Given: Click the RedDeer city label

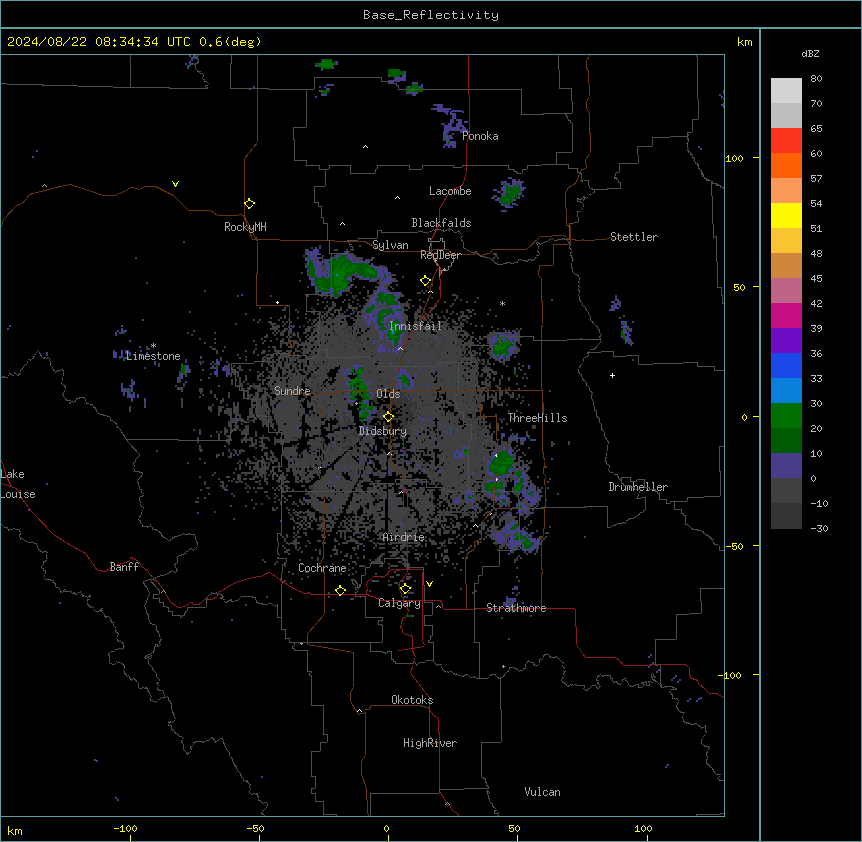Looking at the screenshot, I should (440, 255).
